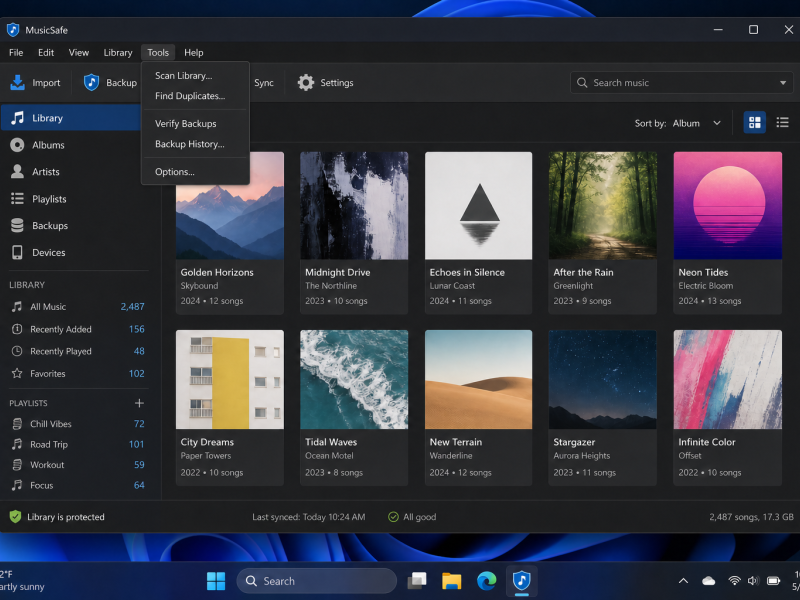Click the Chill Vibes playlist icon

pos(17,424)
